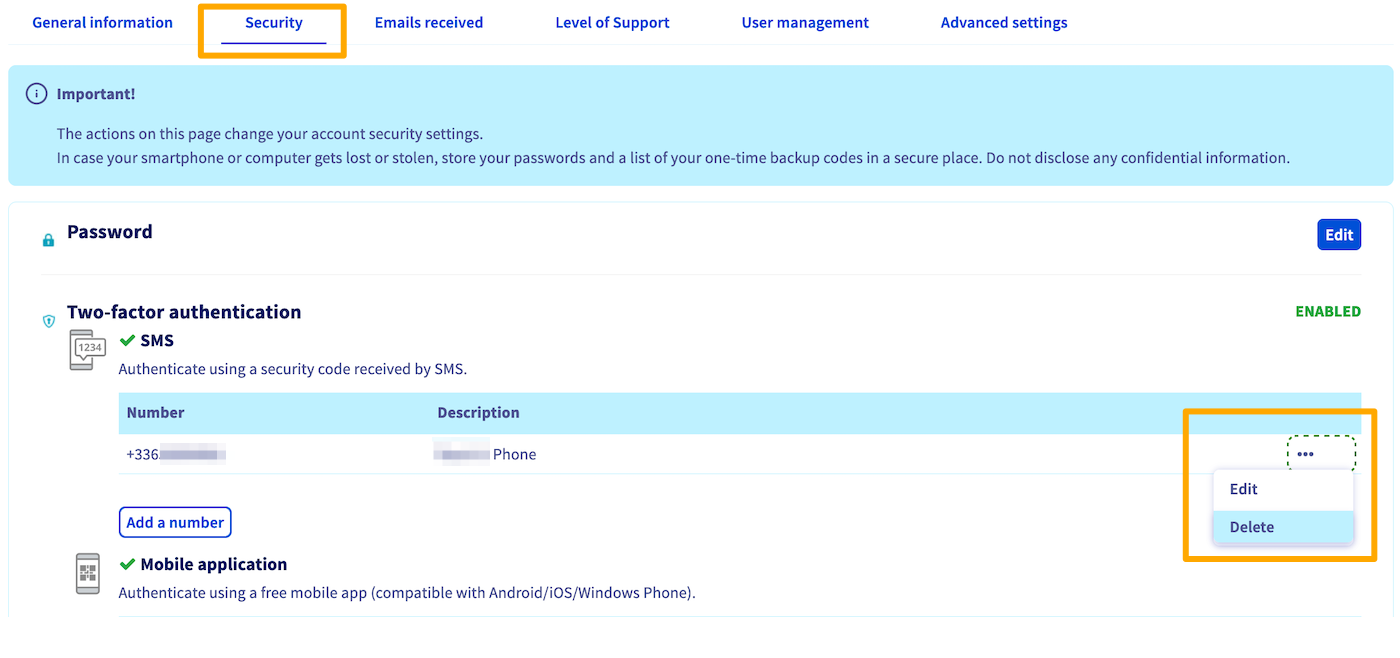Go to the User management tab
Screen dimensions: 1400x658
[805, 22]
